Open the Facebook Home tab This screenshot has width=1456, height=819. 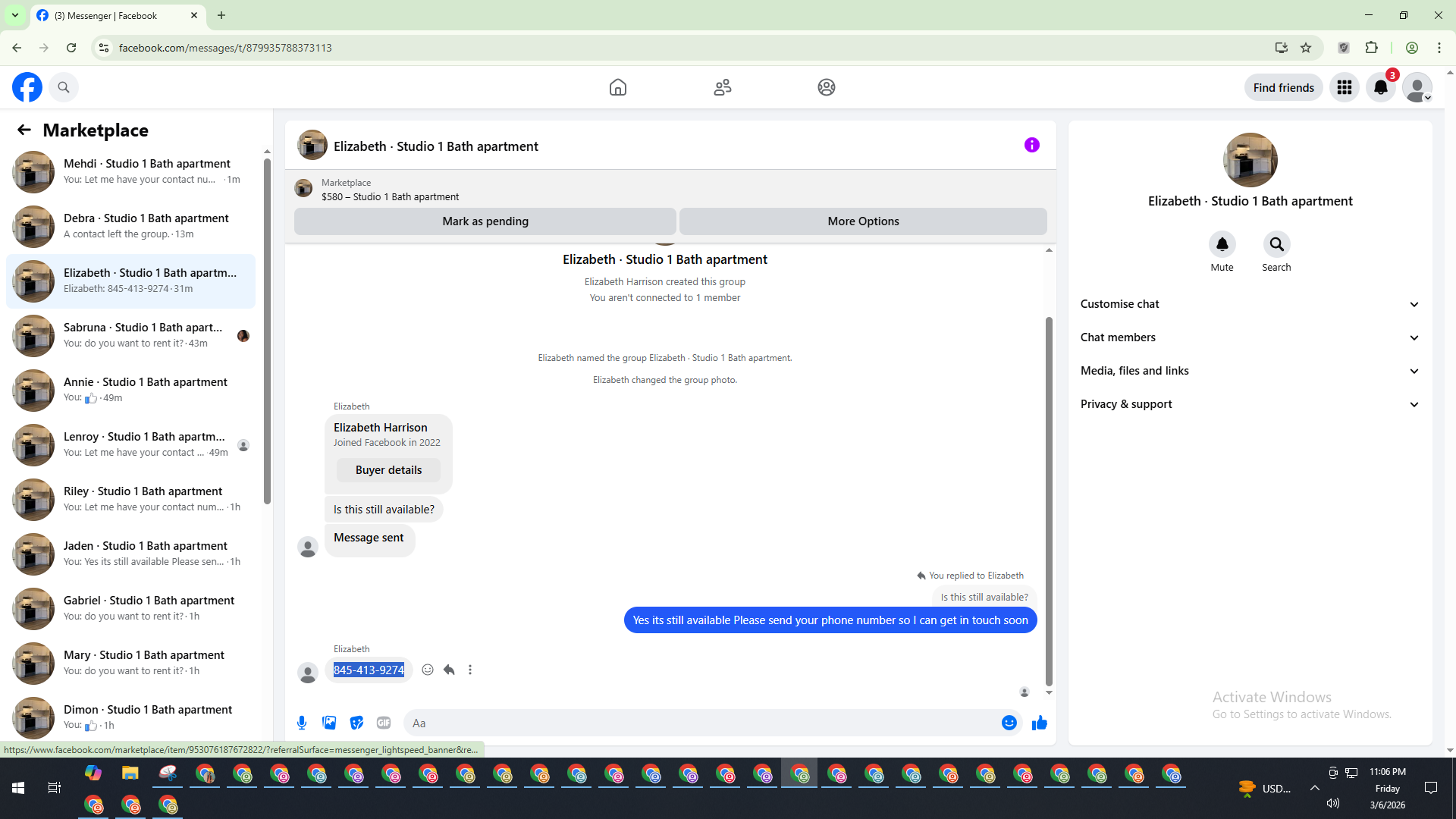pos(617,87)
